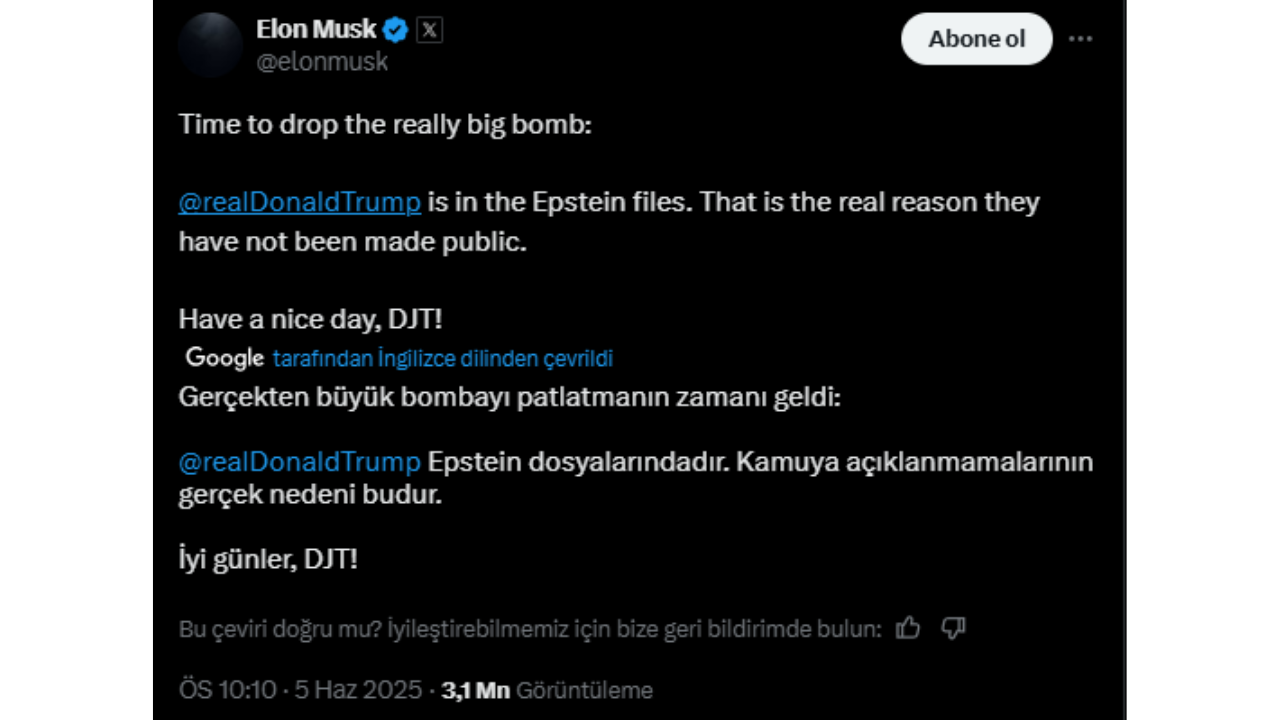The width and height of the screenshot is (1280, 720).
Task: Click the blue verified badge beside Elon Musk
Action: 396,30
